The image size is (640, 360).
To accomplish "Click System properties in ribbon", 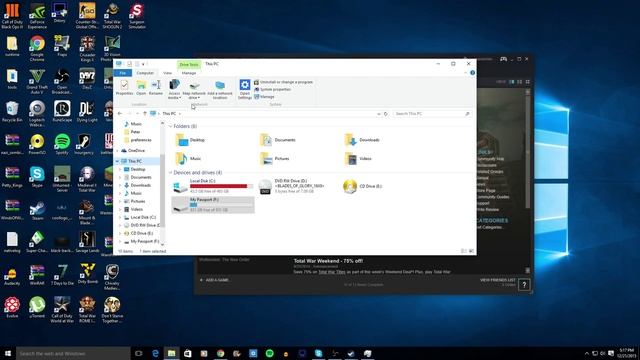I will (272, 89).
